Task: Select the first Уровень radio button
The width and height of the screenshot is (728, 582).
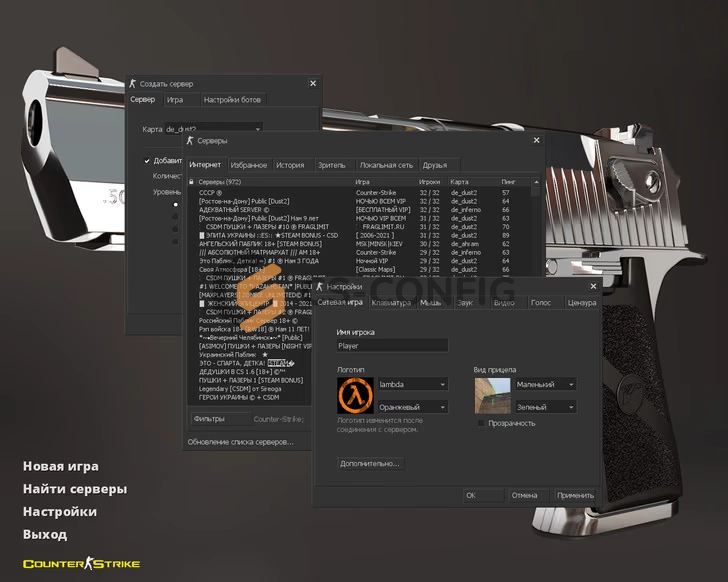Action: pos(176,204)
